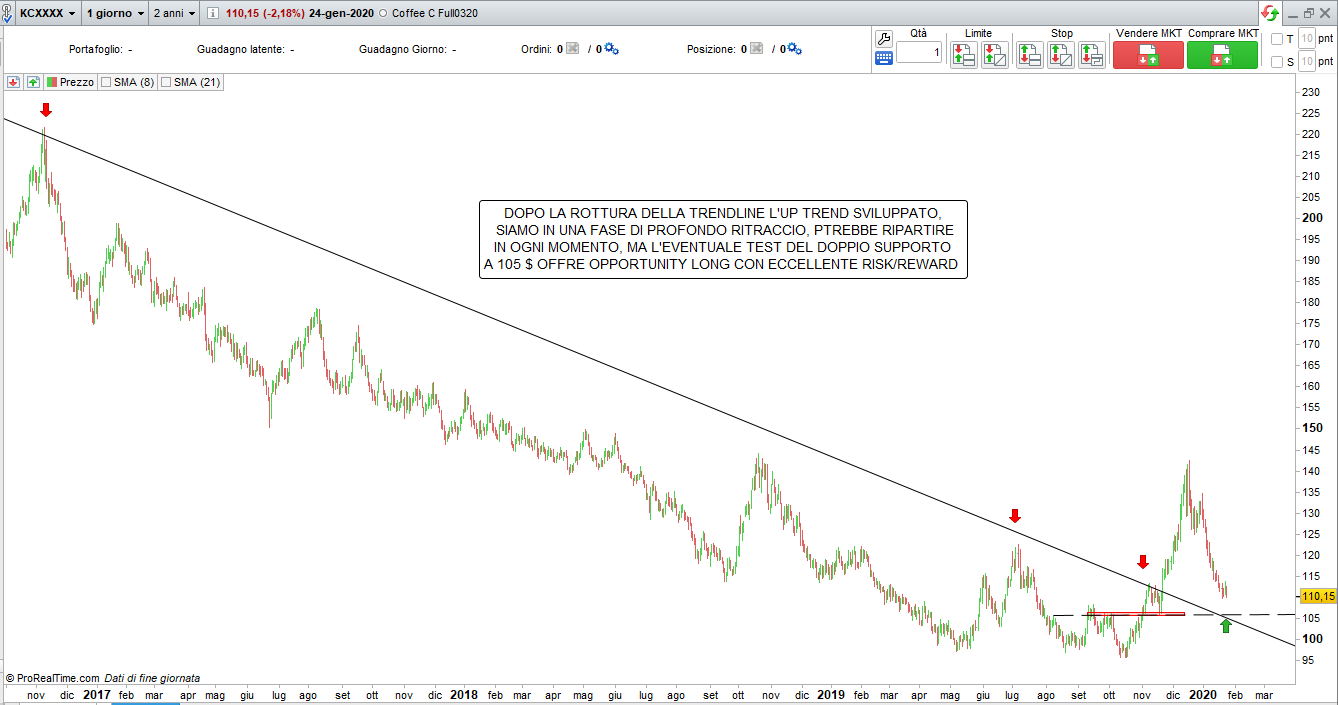Click the gears icon next to Ordini
The width and height of the screenshot is (1338, 705).
click(611, 49)
